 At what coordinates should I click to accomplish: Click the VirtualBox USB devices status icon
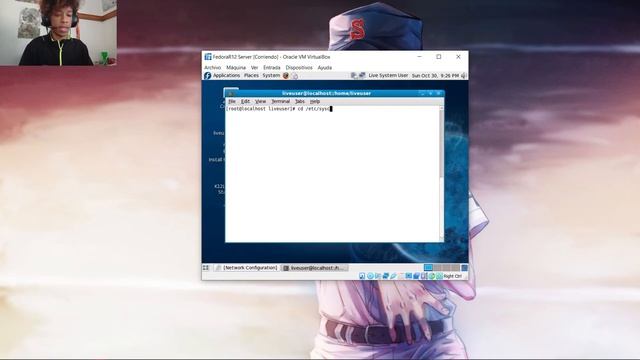(393, 276)
